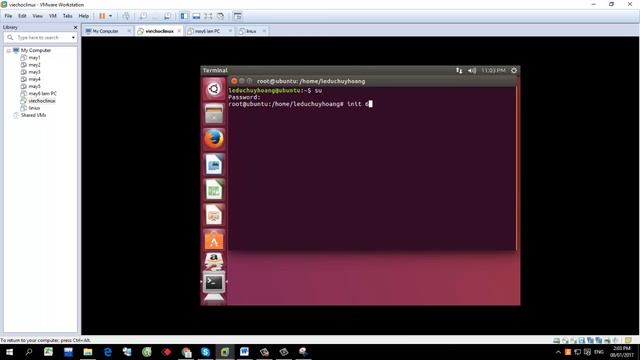Open the library search filter dropdown
Viewport: 640px width, 360px height.
click(x=73, y=38)
